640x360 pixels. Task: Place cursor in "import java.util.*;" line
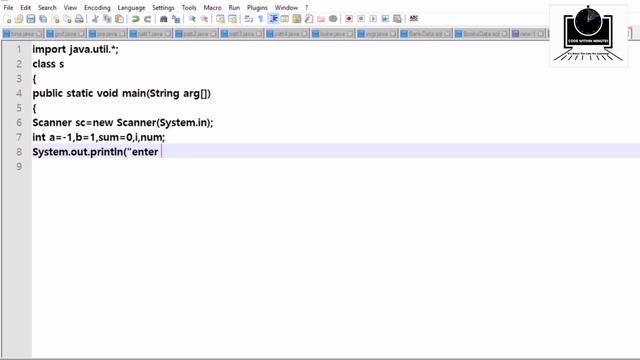76,49
